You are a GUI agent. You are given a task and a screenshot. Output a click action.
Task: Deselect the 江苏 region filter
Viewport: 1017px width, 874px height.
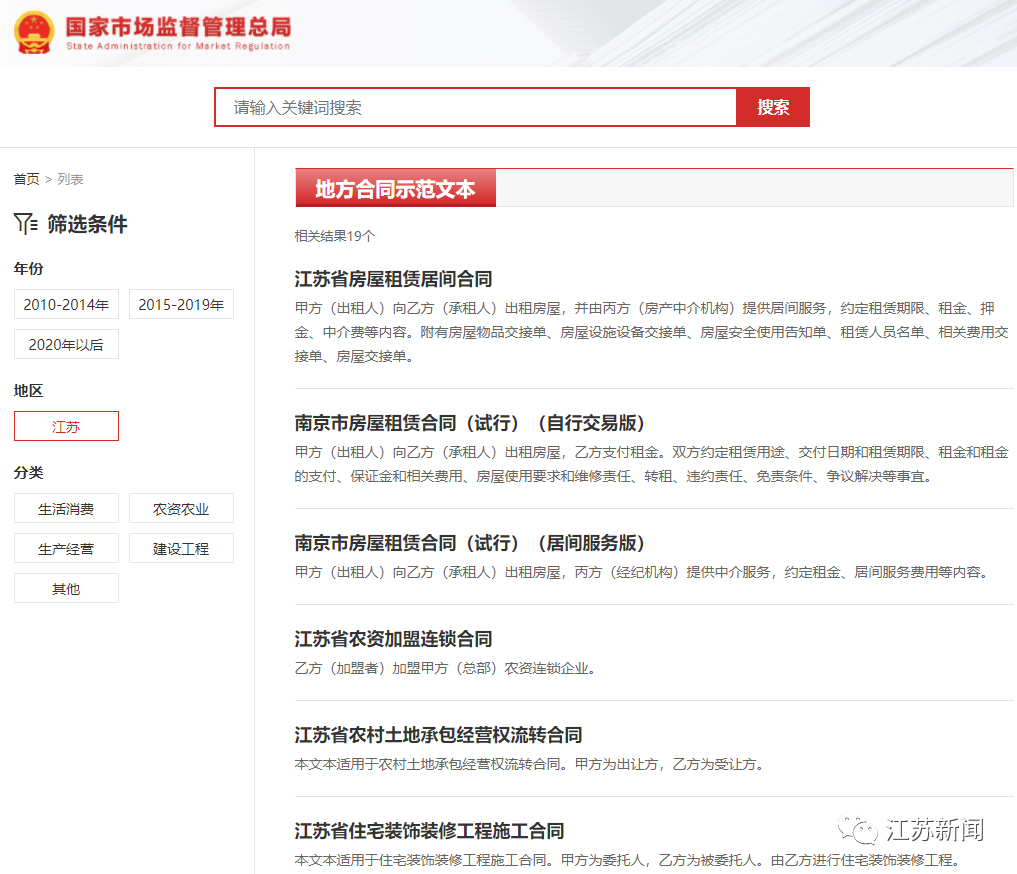coord(66,426)
